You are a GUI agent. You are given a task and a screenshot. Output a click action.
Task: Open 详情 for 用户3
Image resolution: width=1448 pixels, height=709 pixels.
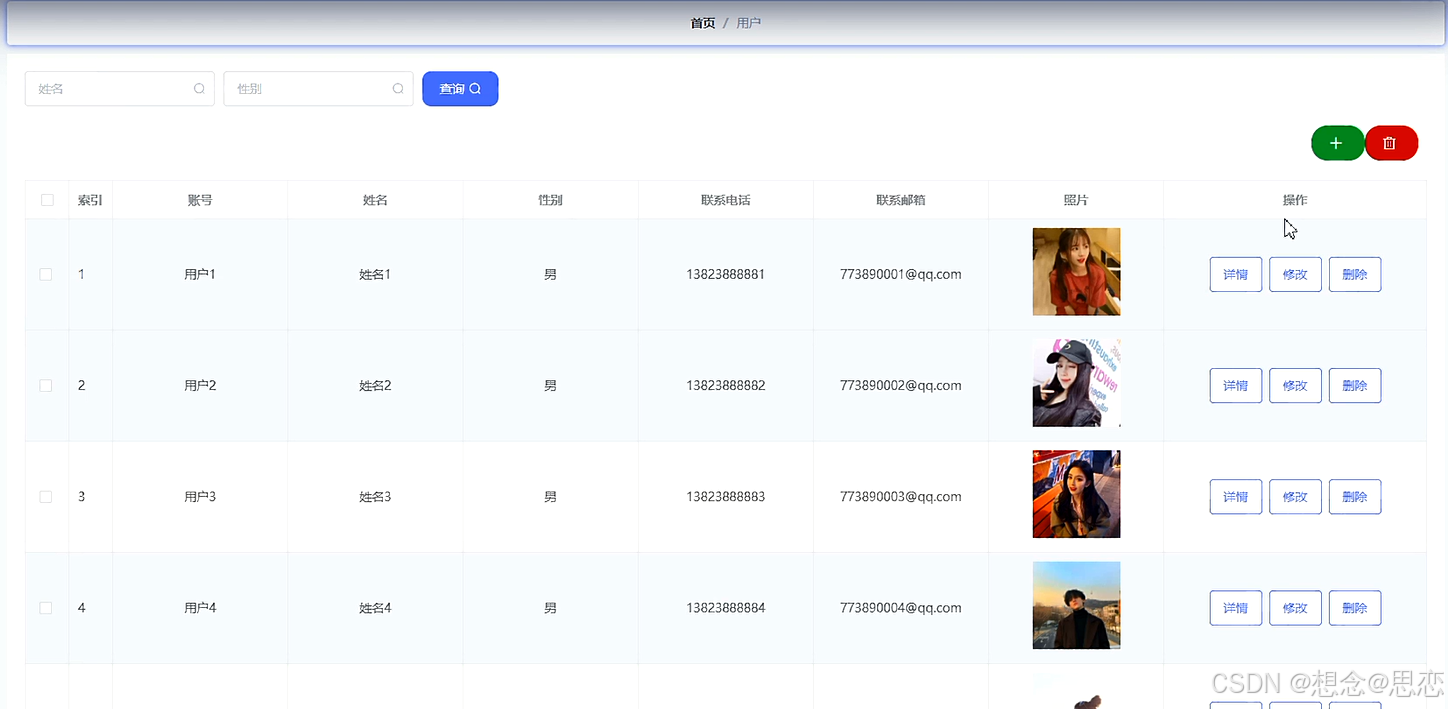[1236, 496]
